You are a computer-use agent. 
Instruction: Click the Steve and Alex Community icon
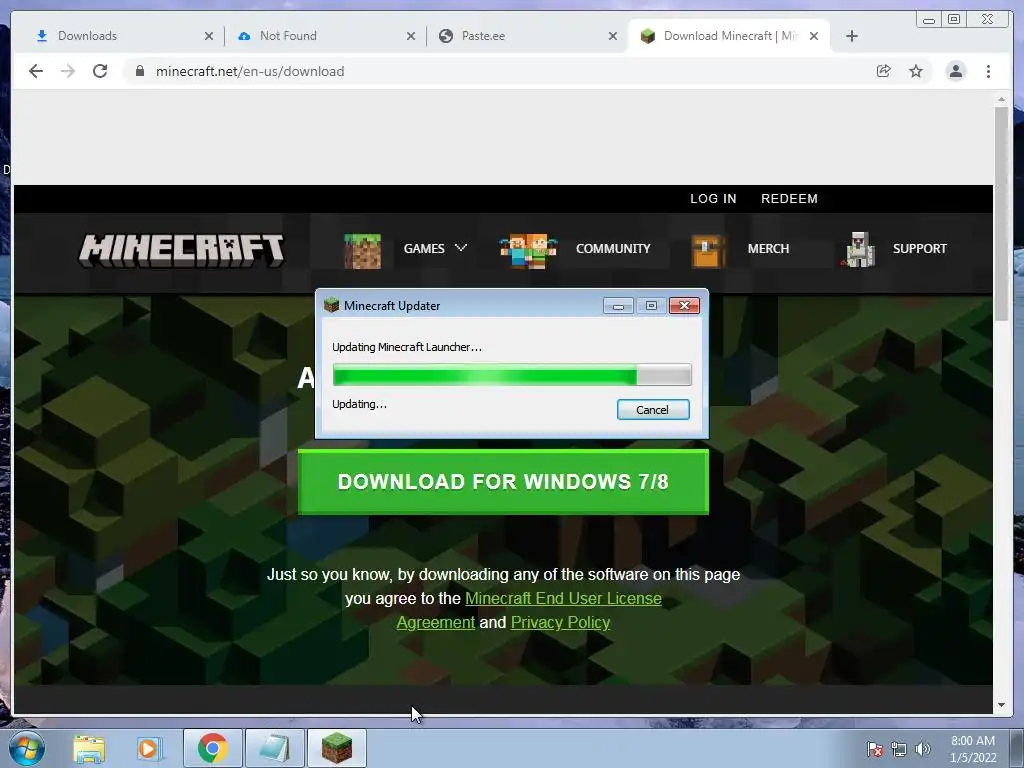coord(528,251)
